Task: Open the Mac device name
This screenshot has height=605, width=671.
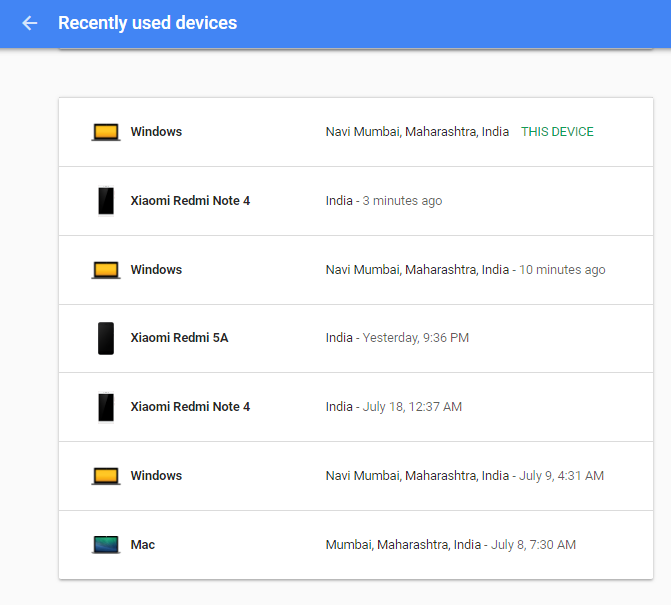Action: 143,545
